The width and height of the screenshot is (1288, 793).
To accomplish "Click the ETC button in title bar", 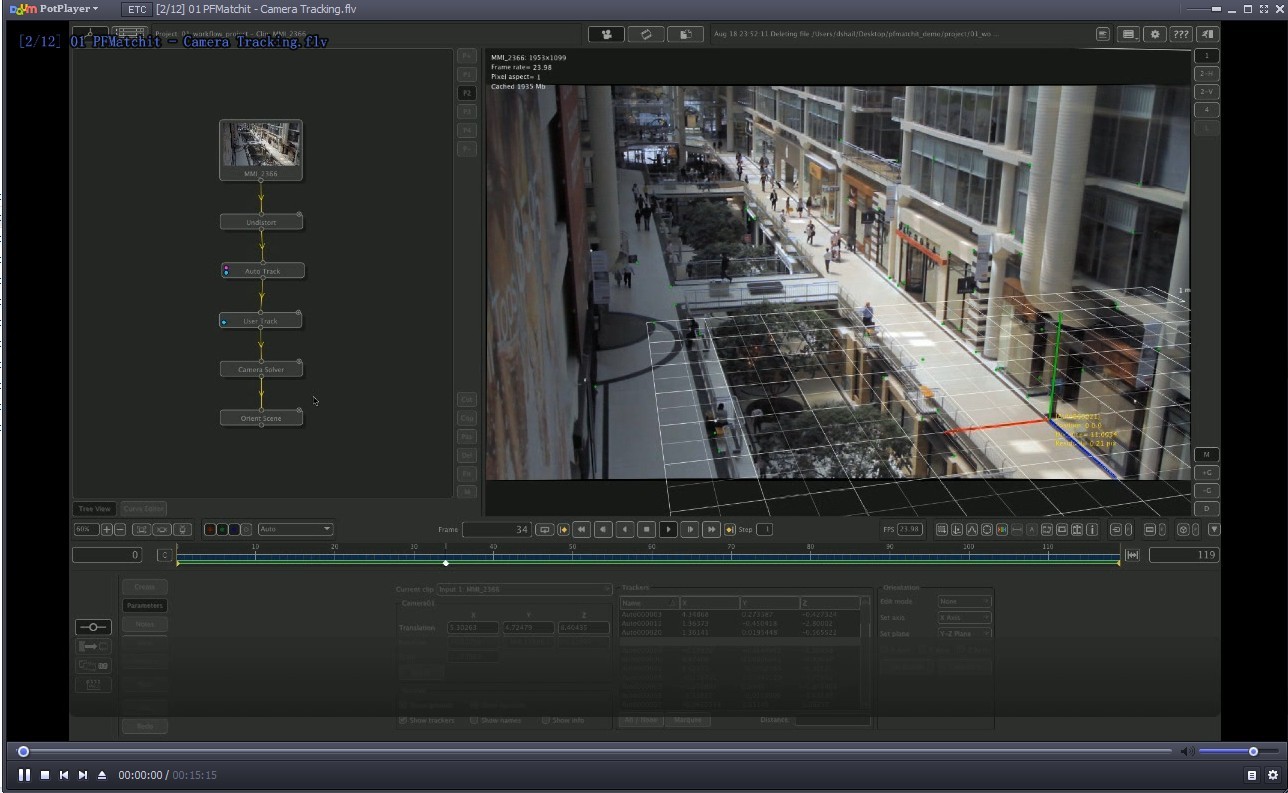I will coord(135,9).
